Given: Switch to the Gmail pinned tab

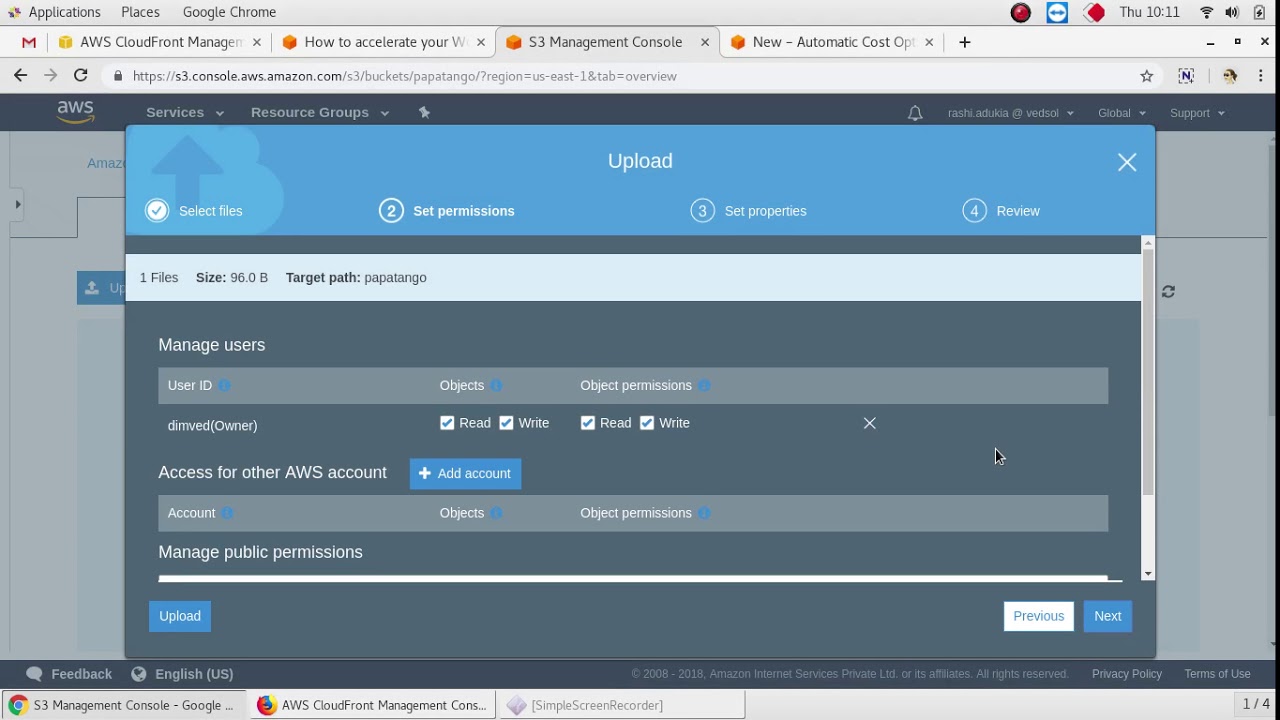Looking at the screenshot, I should click(x=28, y=42).
